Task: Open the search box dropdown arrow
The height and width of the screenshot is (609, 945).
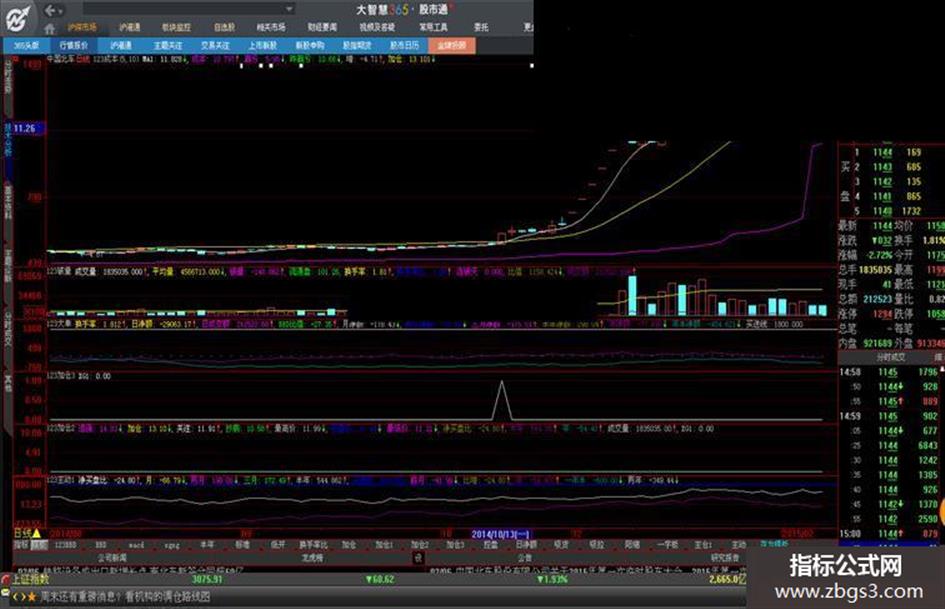Action: (x=289, y=9)
